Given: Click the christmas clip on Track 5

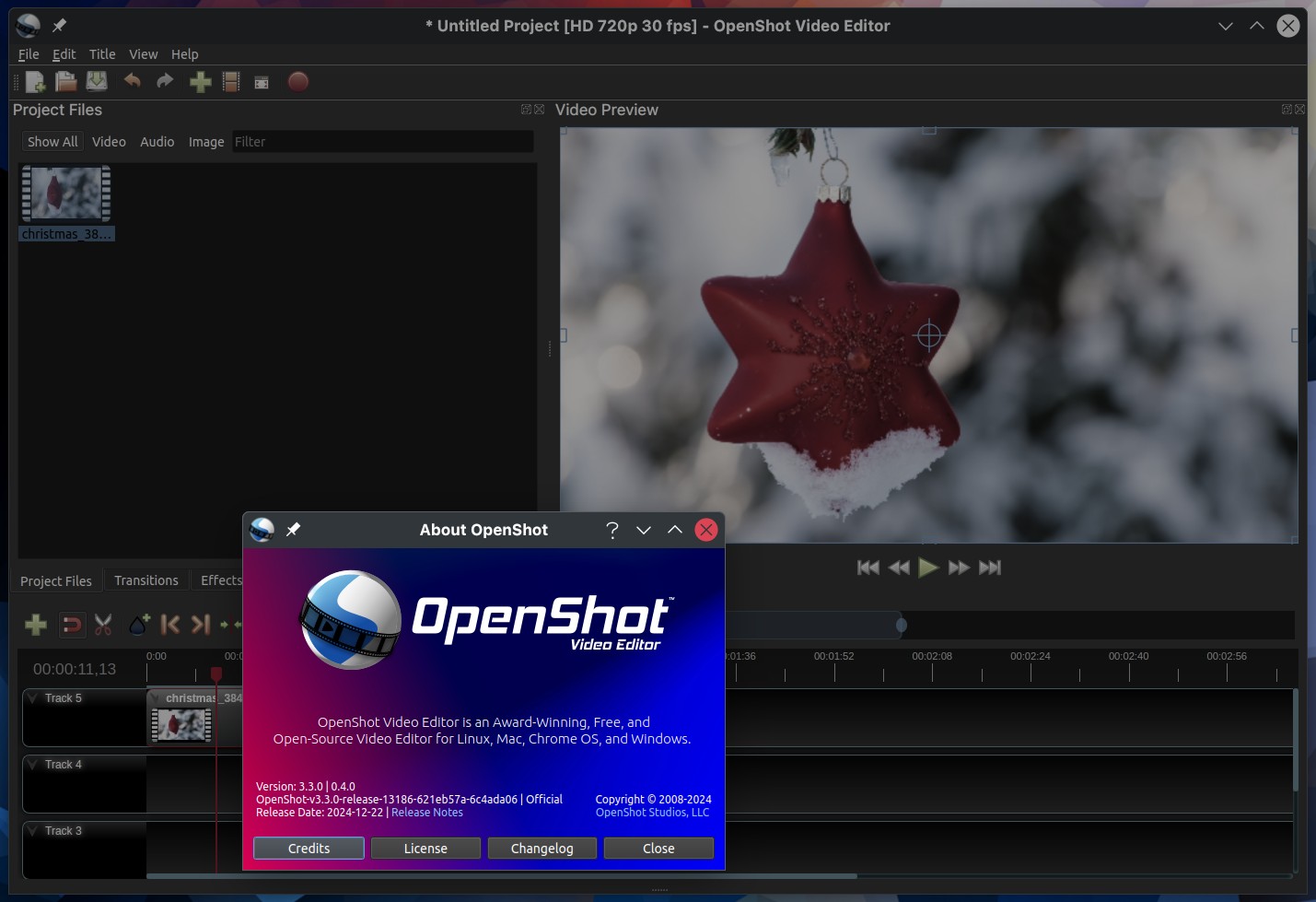Looking at the screenshot, I should 194,718.
